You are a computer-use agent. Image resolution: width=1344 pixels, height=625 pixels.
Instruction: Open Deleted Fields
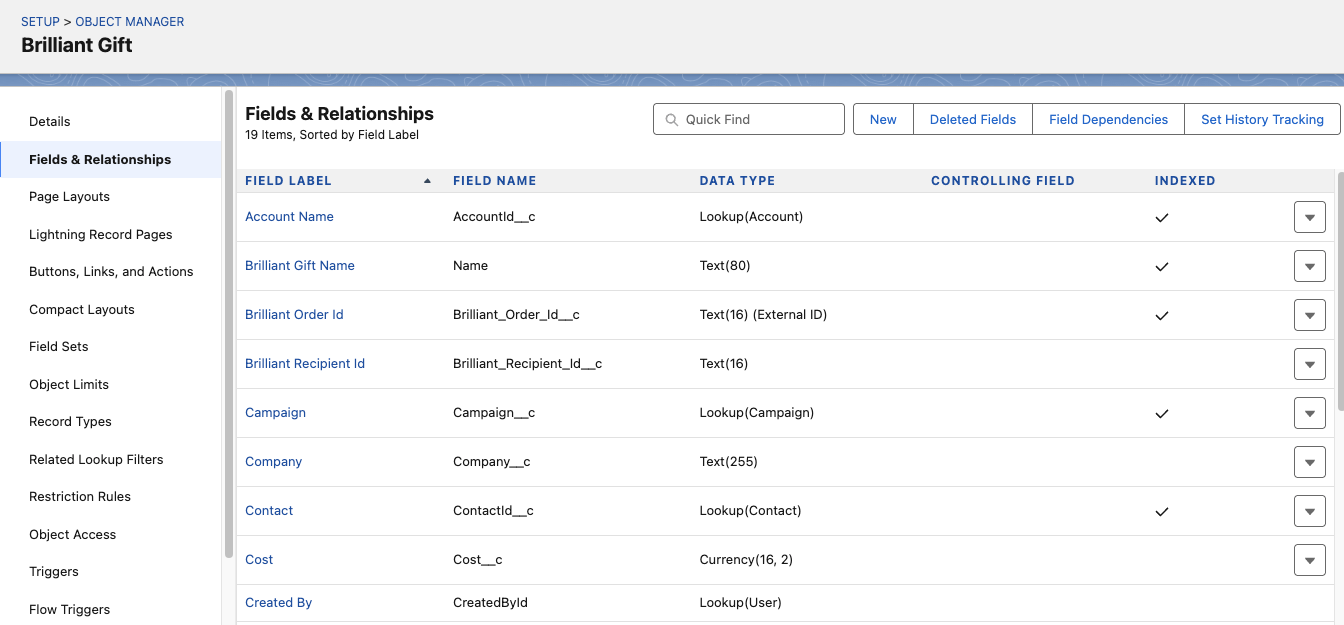point(972,119)
